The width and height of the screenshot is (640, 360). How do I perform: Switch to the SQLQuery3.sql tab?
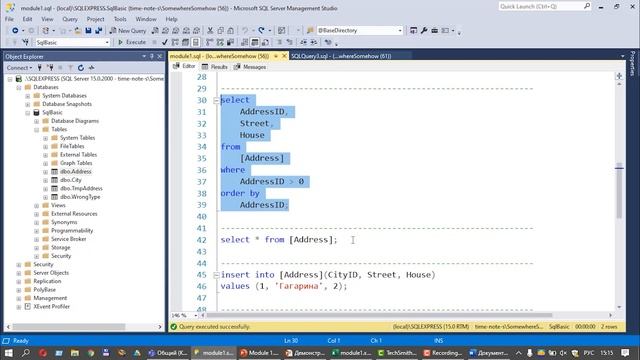coord(341,56)
